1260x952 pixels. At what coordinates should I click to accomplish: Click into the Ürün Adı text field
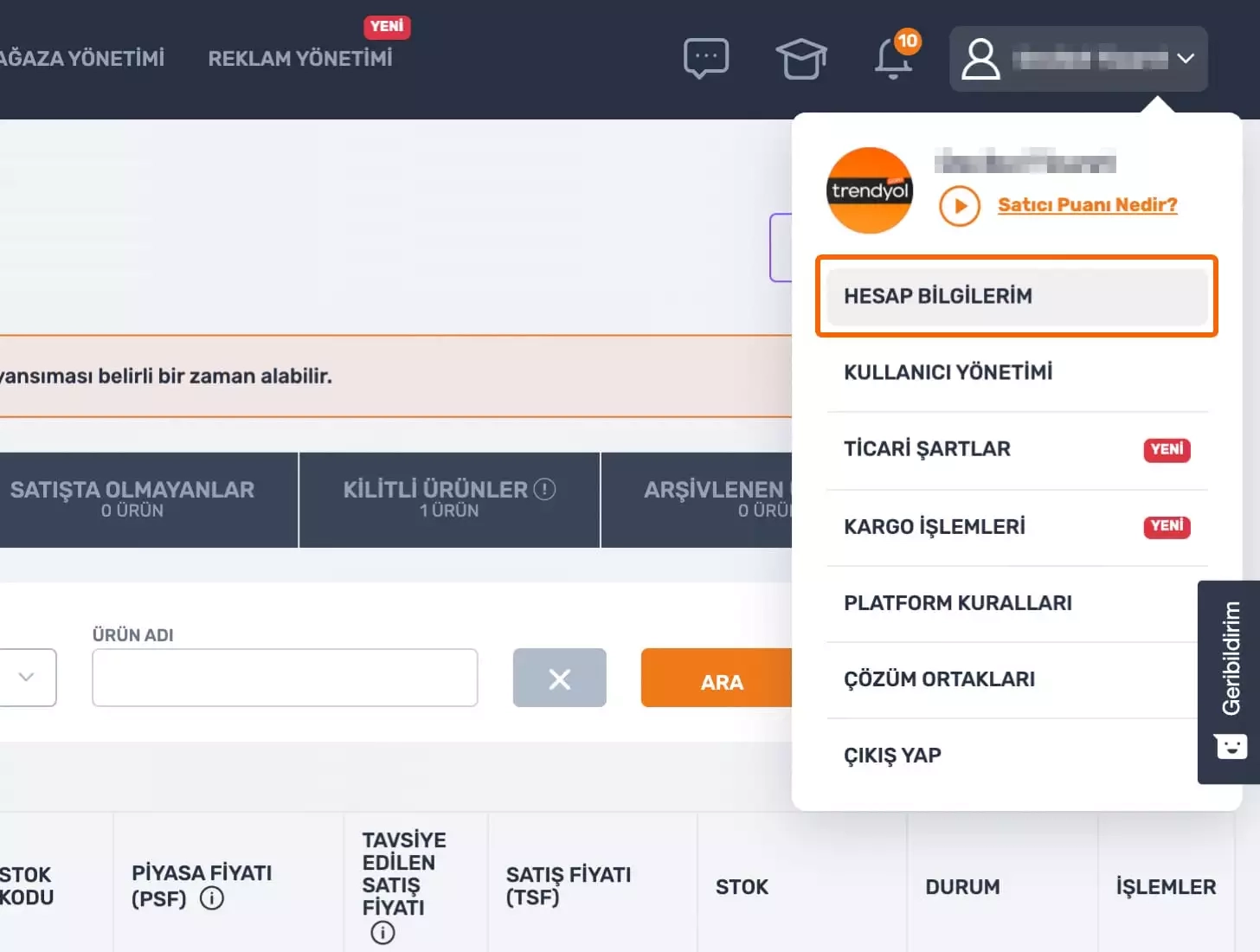tap(285, 678)
